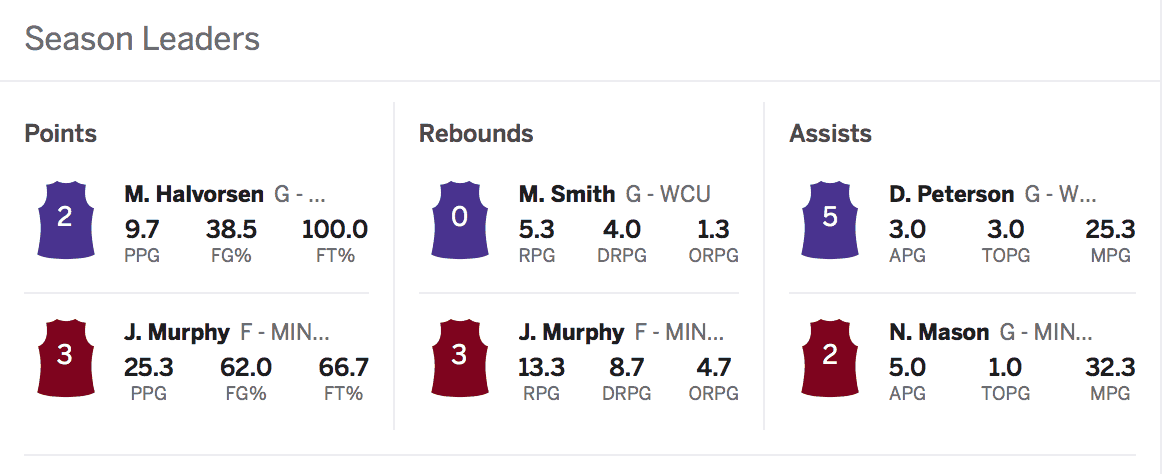Image resolution: width=1162 pixels, height=474 pixels.
Task: Open N. Mason player link
Action: pos(939,333)
